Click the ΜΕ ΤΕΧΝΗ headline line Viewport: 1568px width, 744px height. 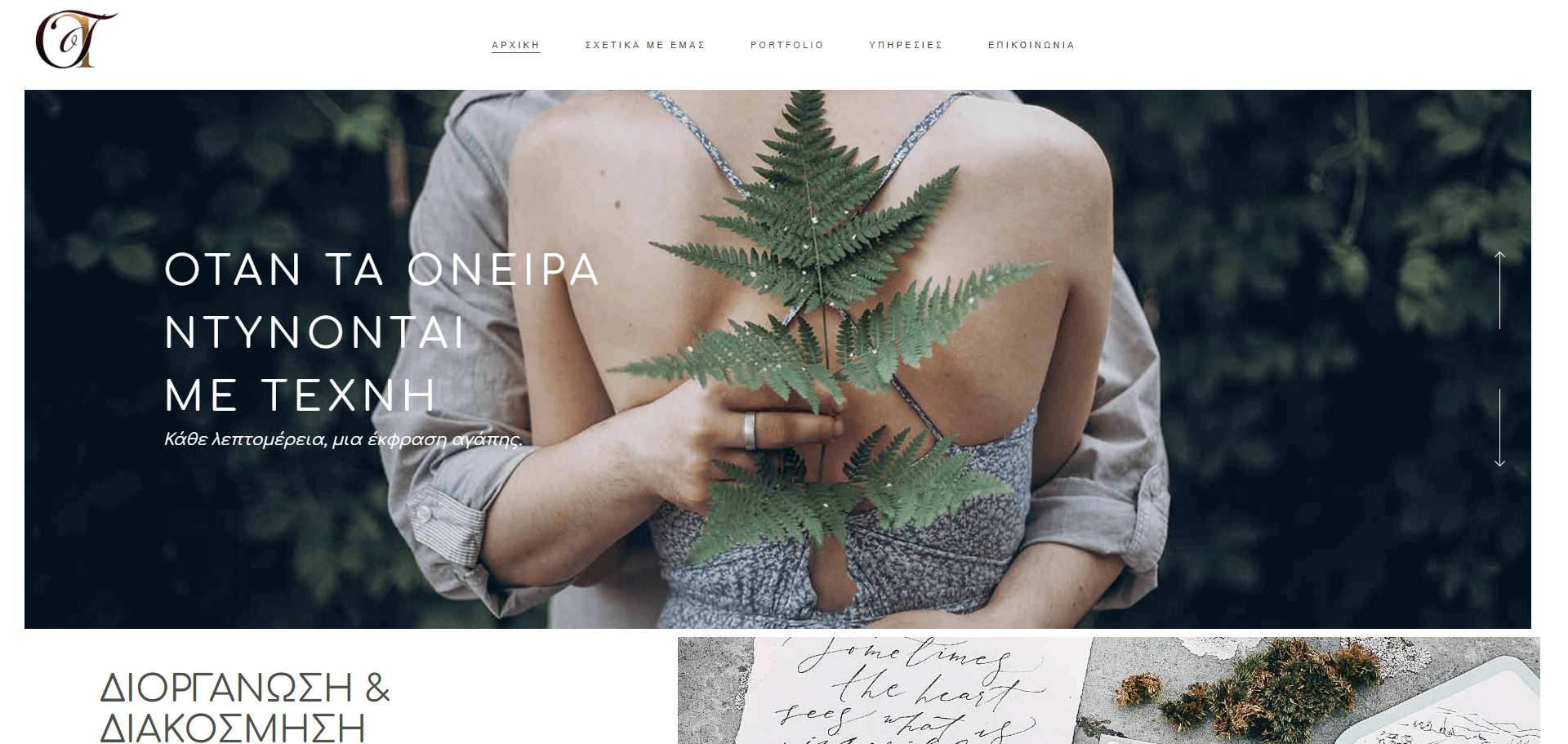[x=301, y=395]
